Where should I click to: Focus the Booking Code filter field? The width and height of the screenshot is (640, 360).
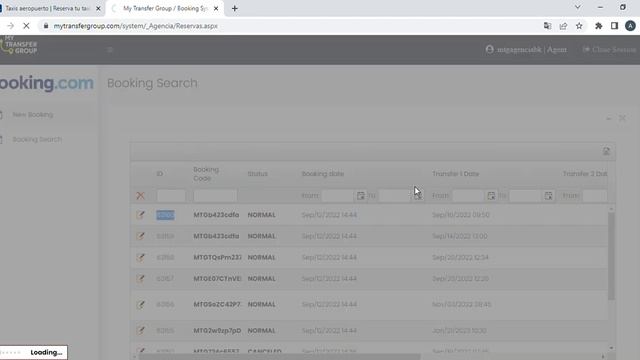215,196
